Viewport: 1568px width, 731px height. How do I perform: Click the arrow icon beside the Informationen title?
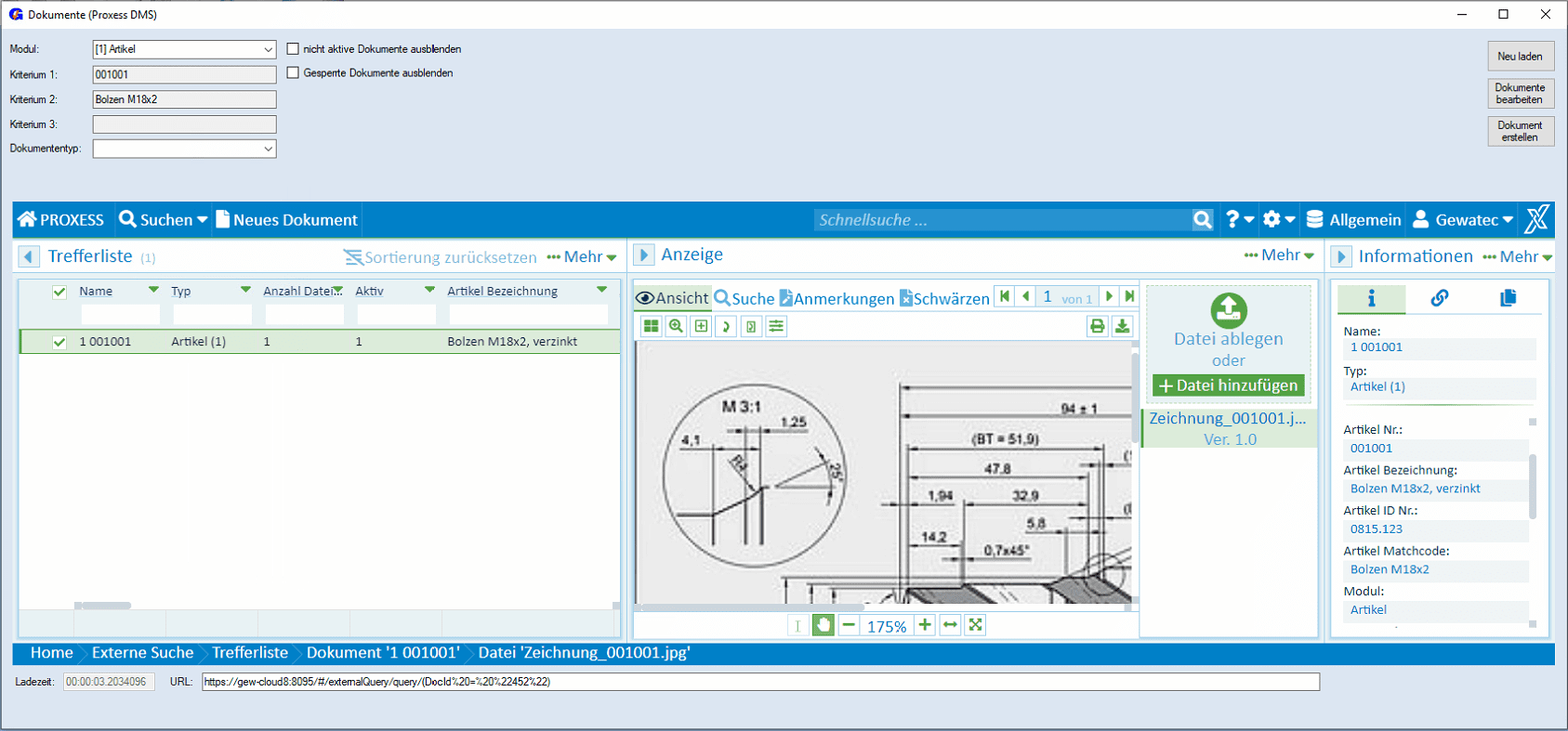coord(1341,256)
